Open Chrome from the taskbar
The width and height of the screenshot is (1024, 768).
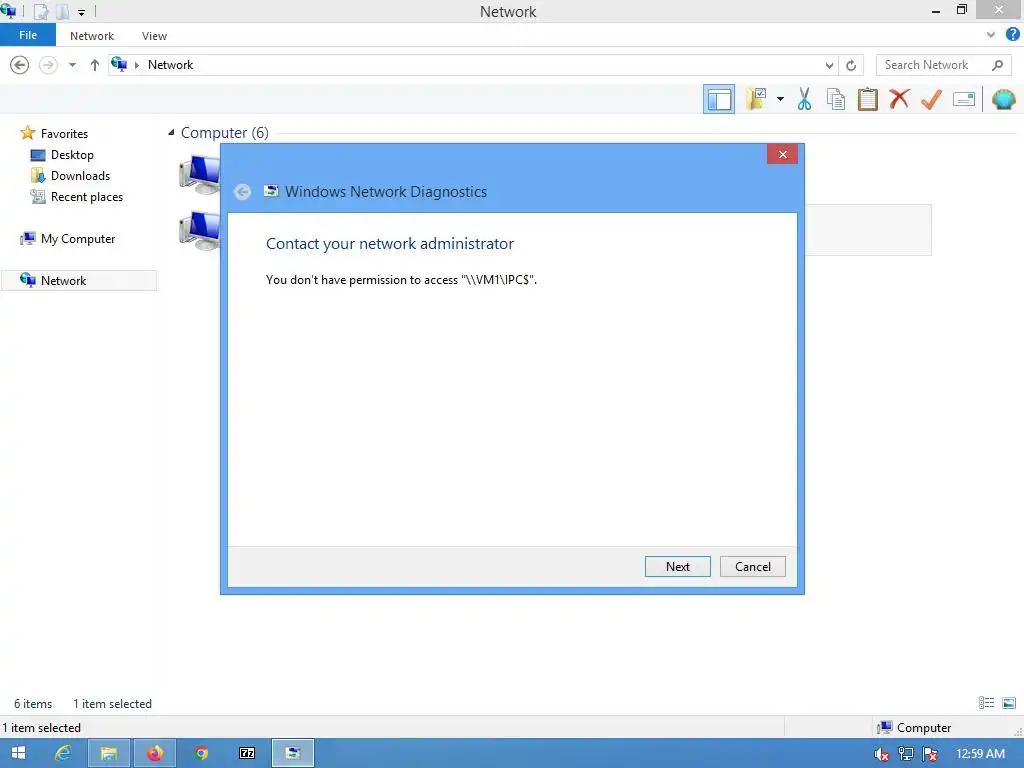(201, 753)
